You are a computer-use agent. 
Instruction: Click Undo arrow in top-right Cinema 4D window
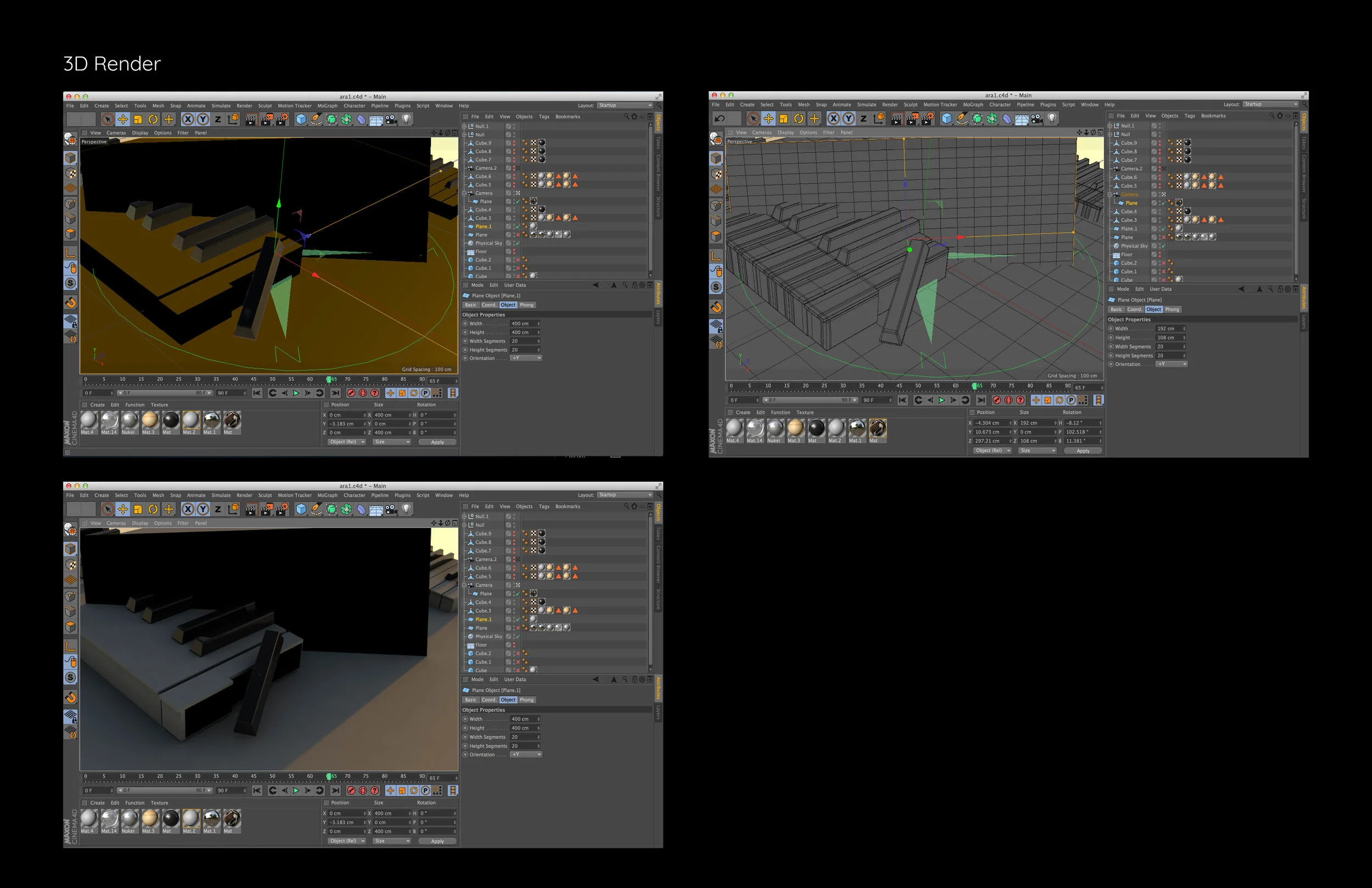pos(719,119)
